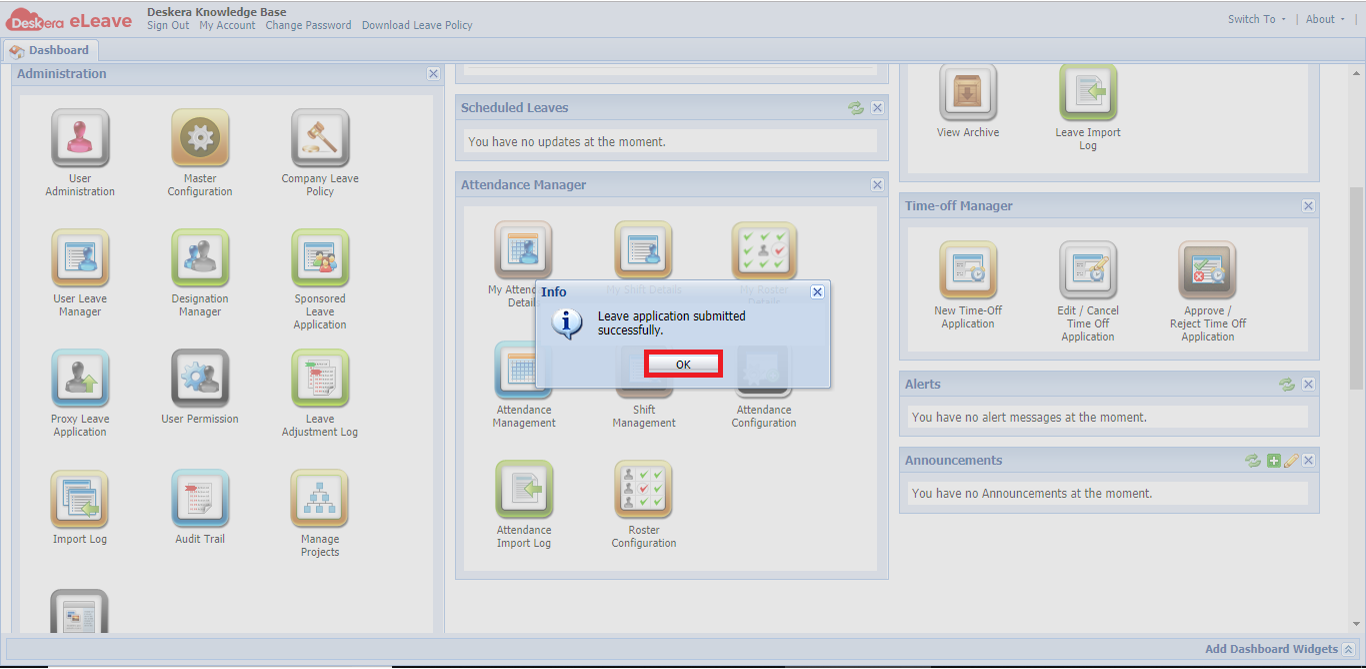1366x669 pixels.
Task: Open New Time-Off Application icon
Action: click(x=968, y=270)
